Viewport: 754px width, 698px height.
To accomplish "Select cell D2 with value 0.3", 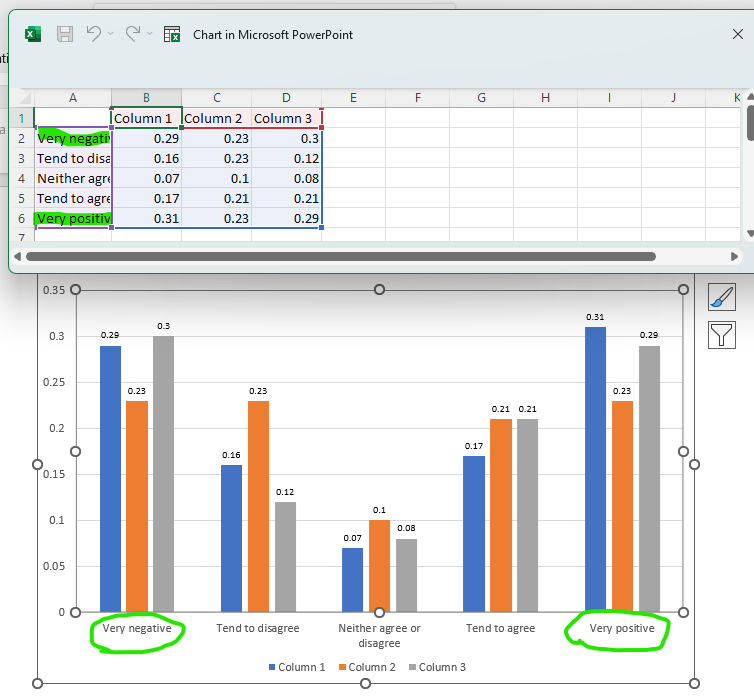I will coord(286,138).
